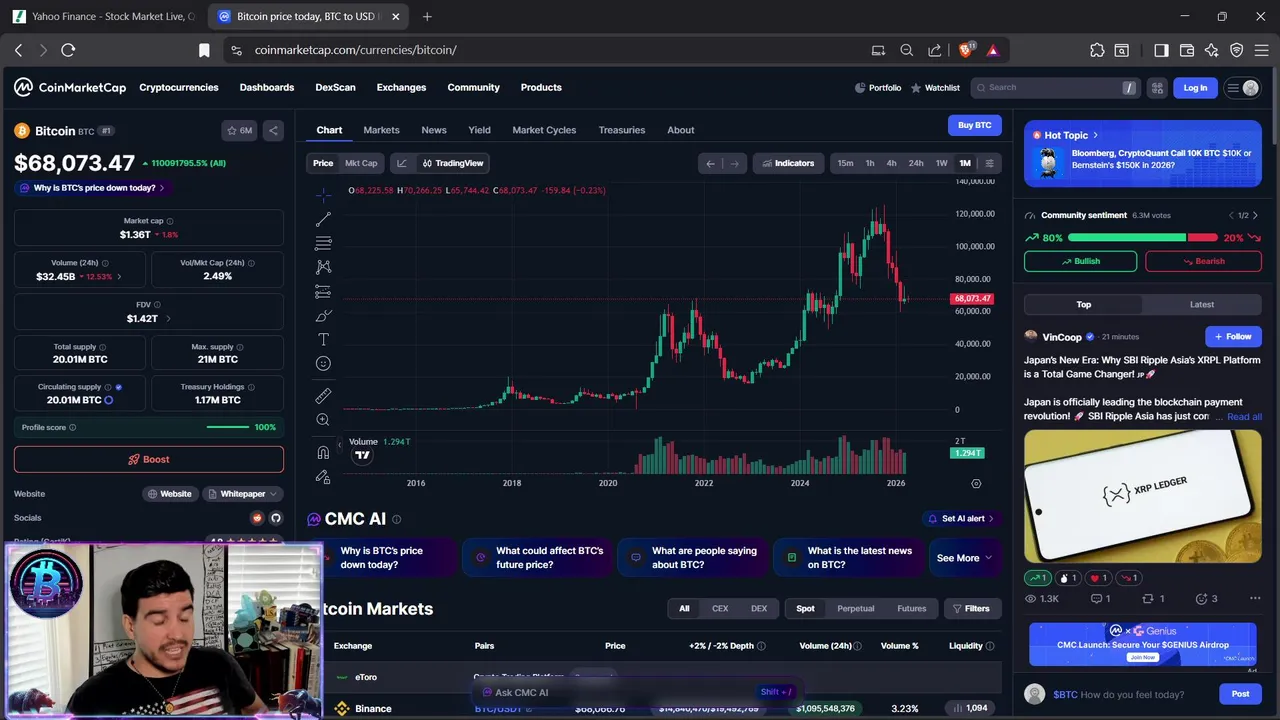The image size is (1280, 720).
Task: Click the Log In button
Action: coord(1195,88)
